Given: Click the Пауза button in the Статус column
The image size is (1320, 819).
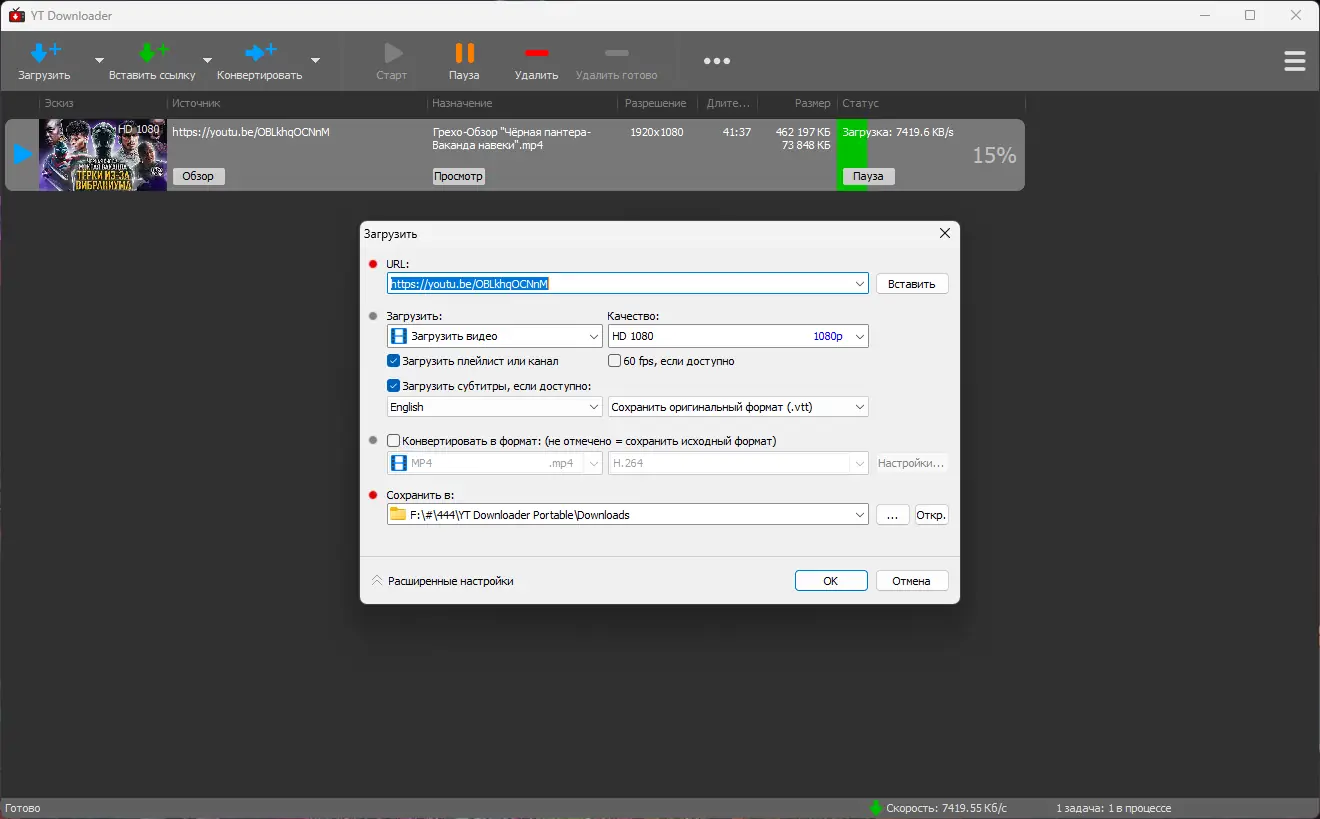Looking at the screenshot, I should 868,176.
